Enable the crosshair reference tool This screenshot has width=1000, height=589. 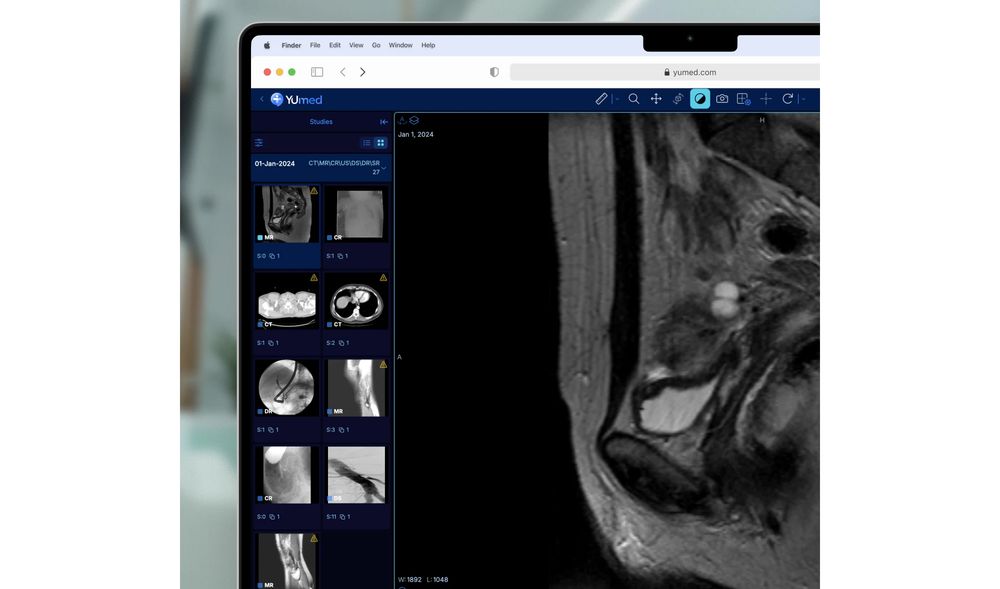coord(766,99)
